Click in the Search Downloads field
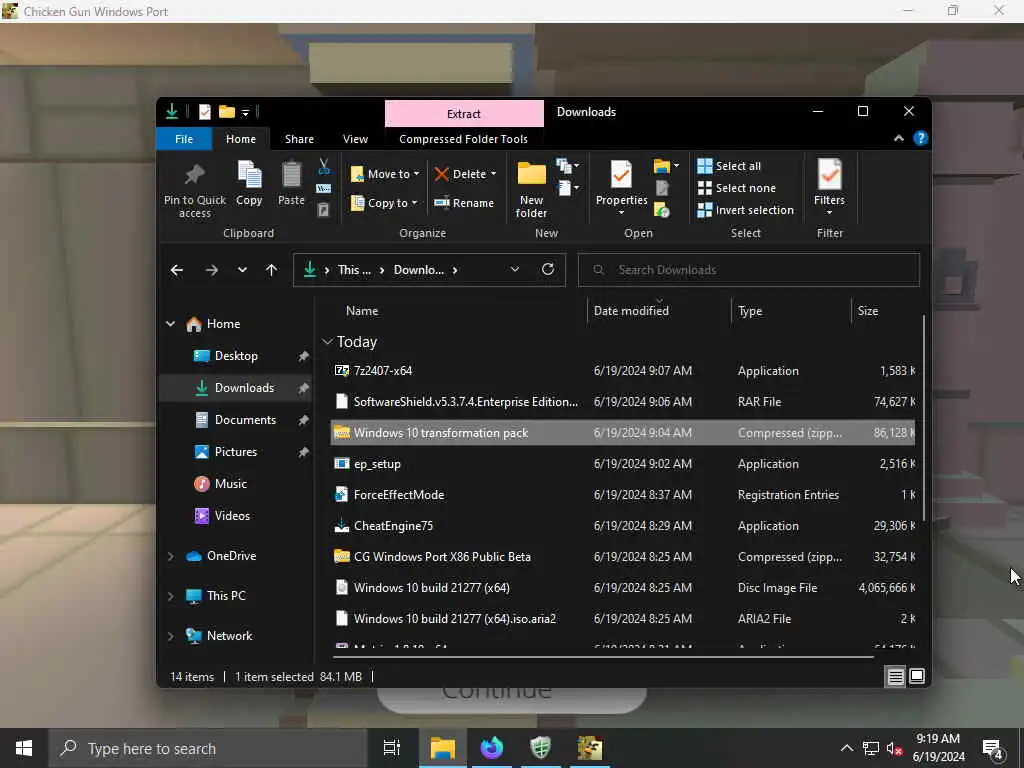The width and height of the screenshot is (1024, 768). tap(748, 270)
